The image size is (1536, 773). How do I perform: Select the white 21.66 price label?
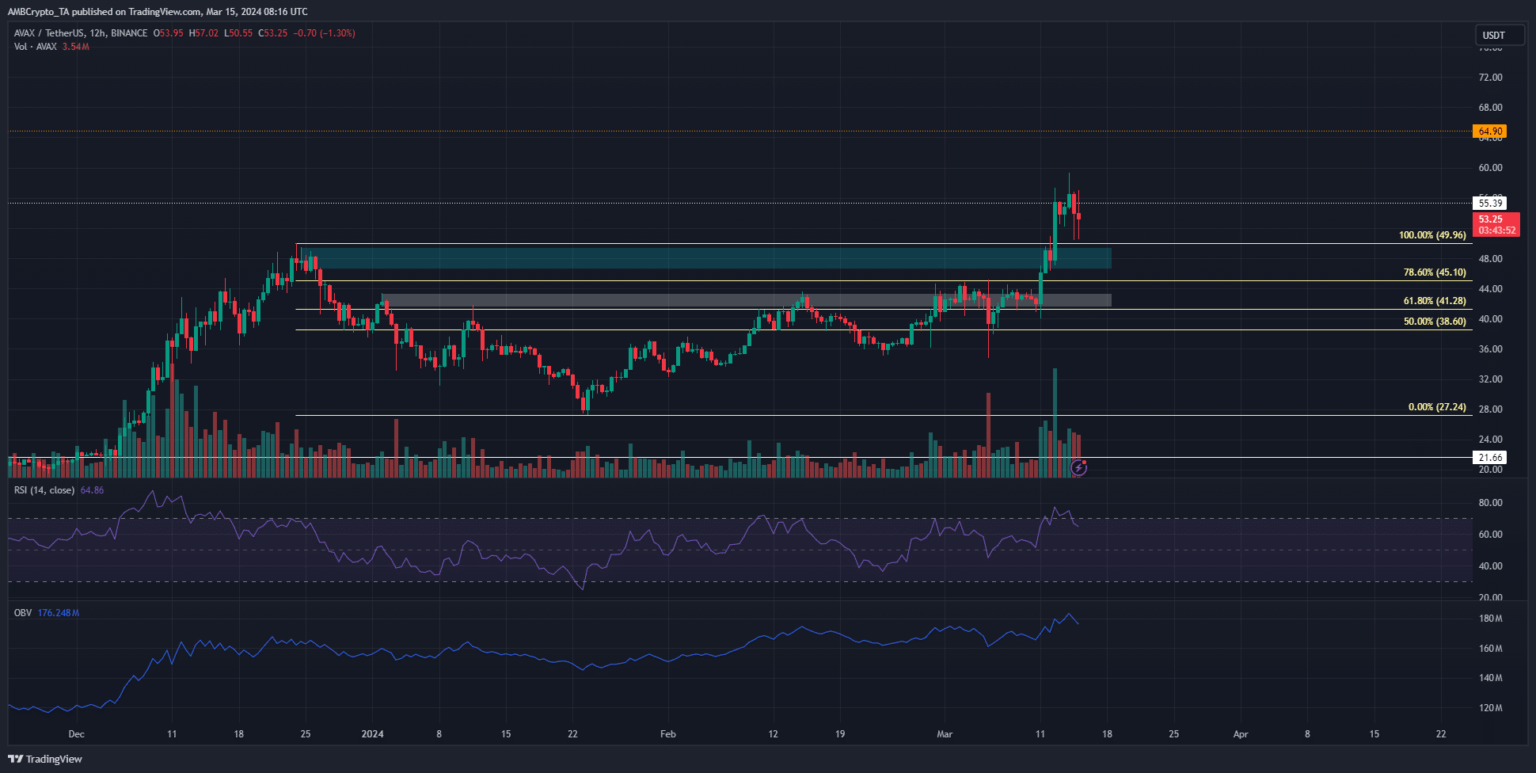click(1490, 457)
